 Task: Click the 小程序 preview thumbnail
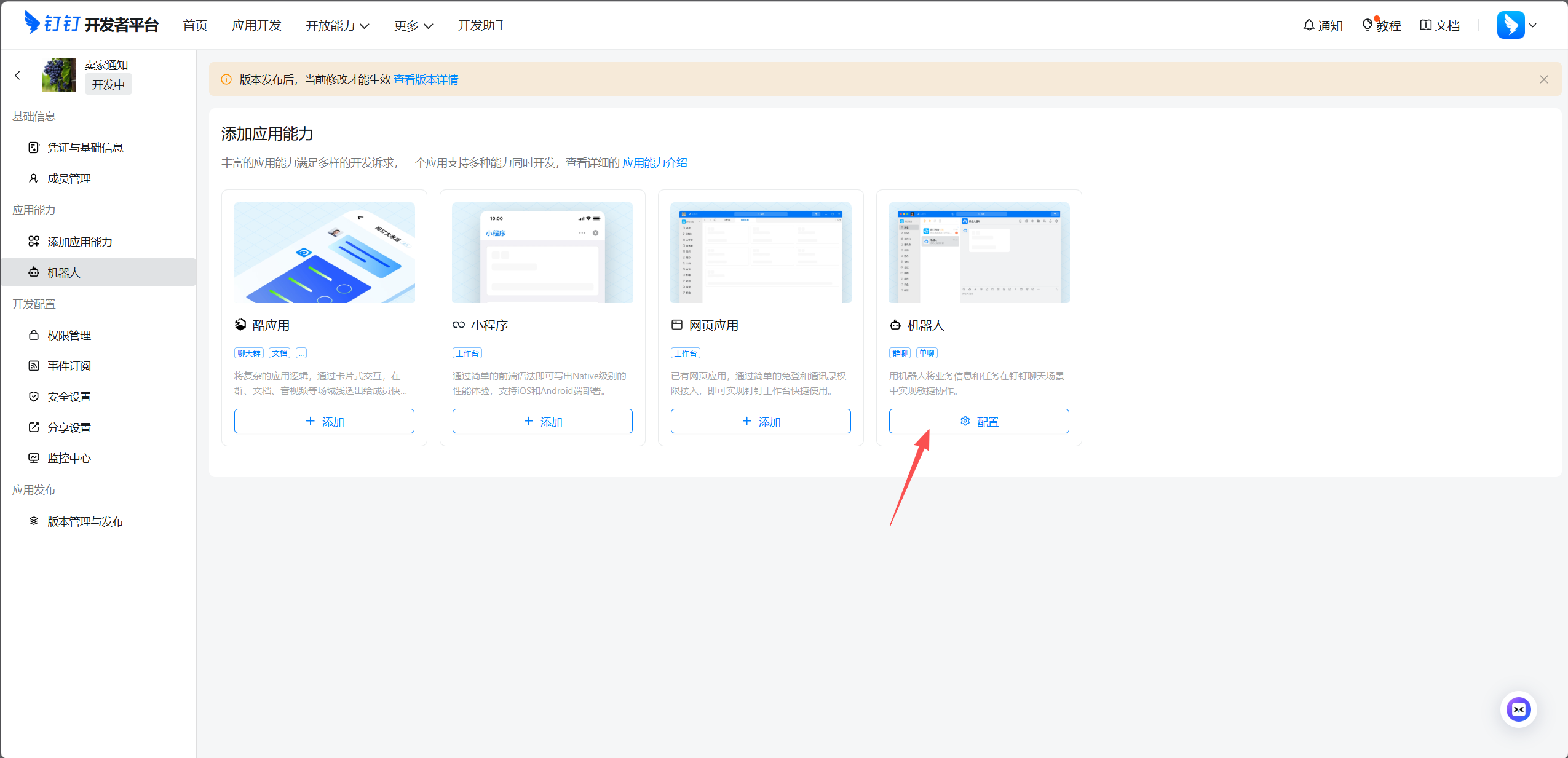pyautogui.click(x=542, y=252)
